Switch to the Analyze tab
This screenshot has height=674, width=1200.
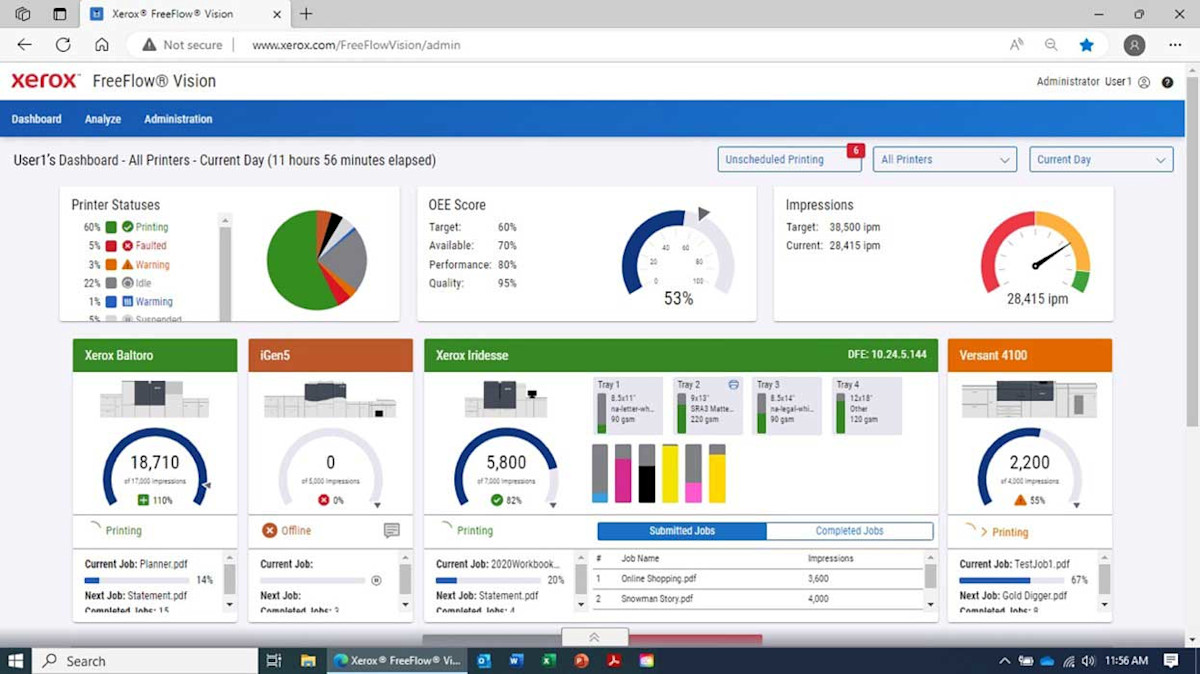103,119
